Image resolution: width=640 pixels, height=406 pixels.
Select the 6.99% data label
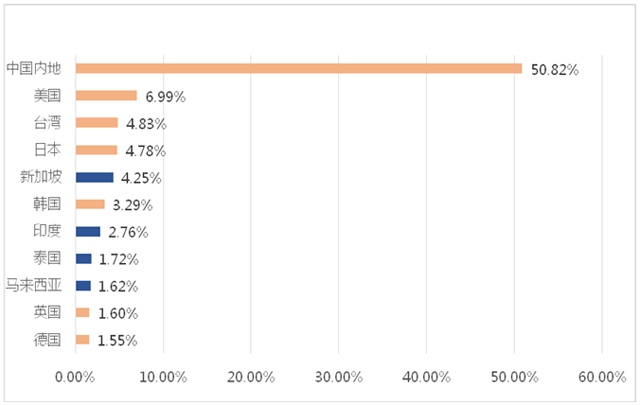(x=164, y=96)
